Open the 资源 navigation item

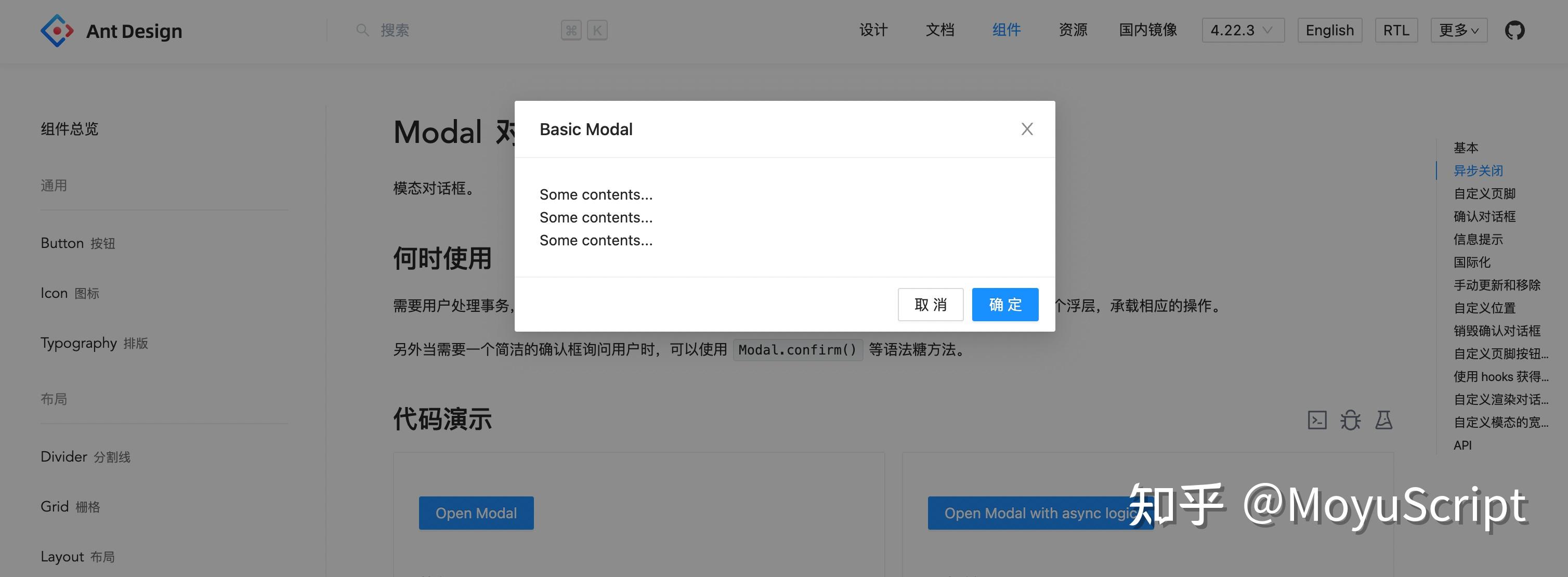[x=1073, y=30]
